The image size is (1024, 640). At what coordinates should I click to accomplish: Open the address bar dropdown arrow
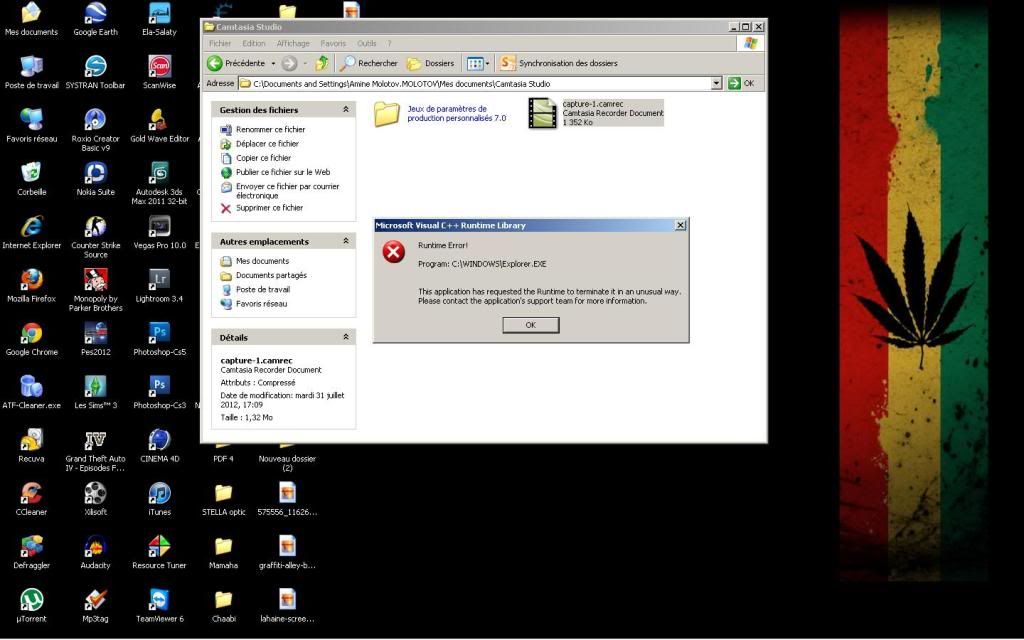click(x=716, y=84)
